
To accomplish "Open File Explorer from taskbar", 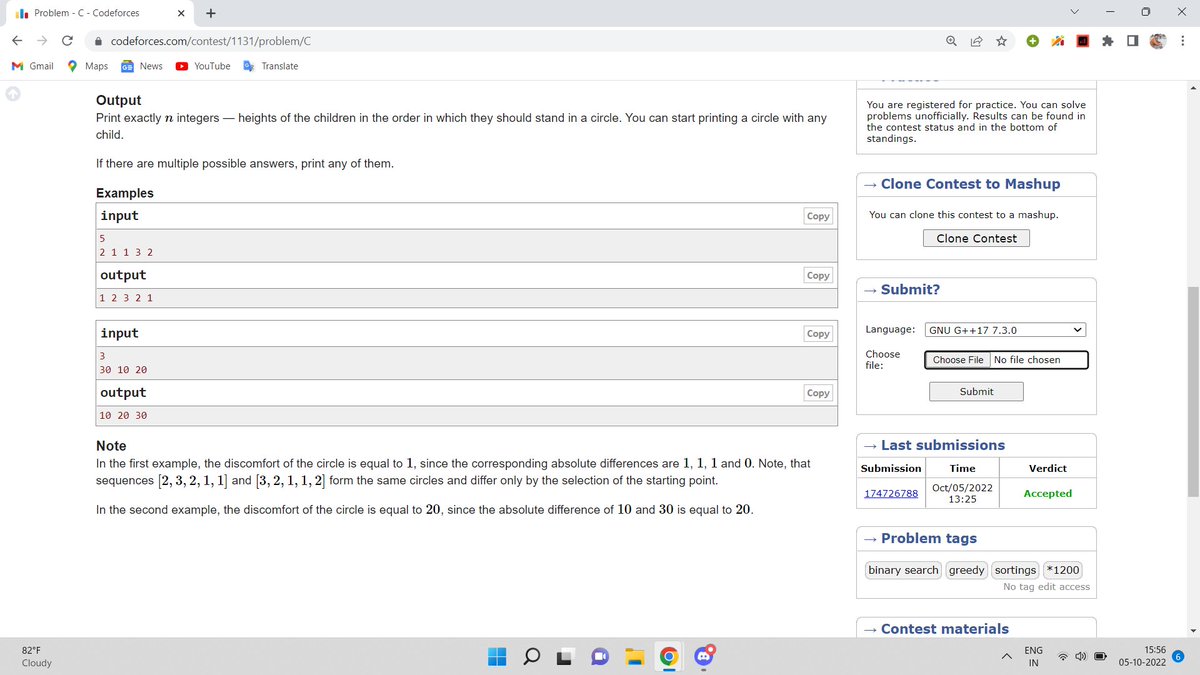I will 634,657.
